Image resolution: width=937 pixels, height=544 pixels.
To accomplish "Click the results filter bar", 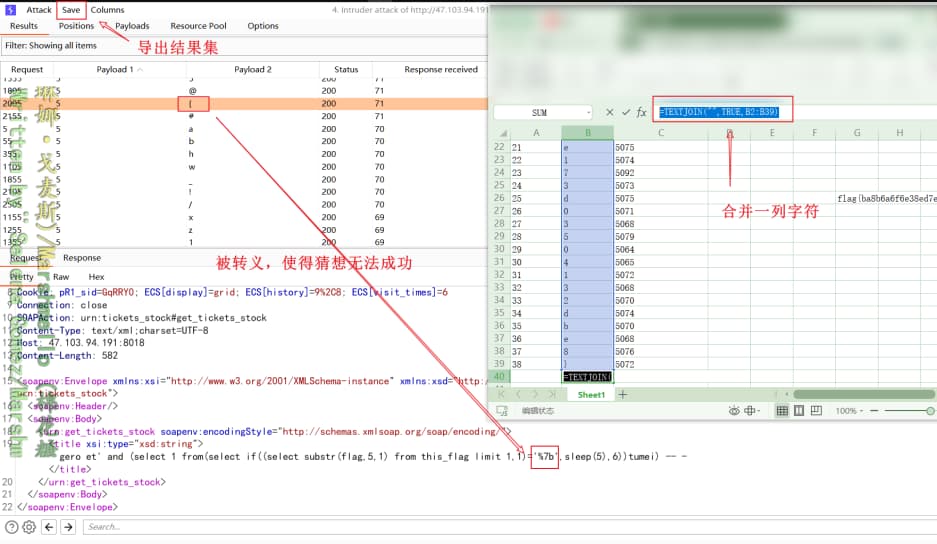I will (x=244, y=45).
